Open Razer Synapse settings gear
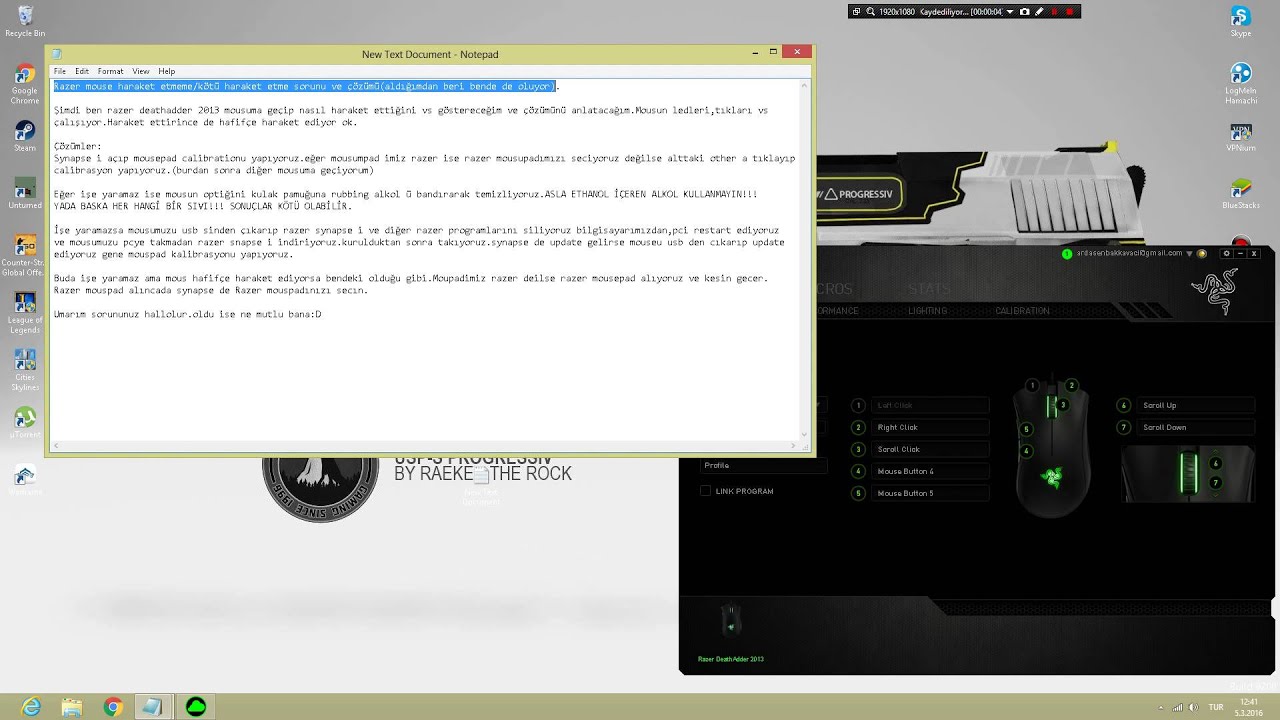The height and width of the screenshot is (720, 1280). (1226, 253)
